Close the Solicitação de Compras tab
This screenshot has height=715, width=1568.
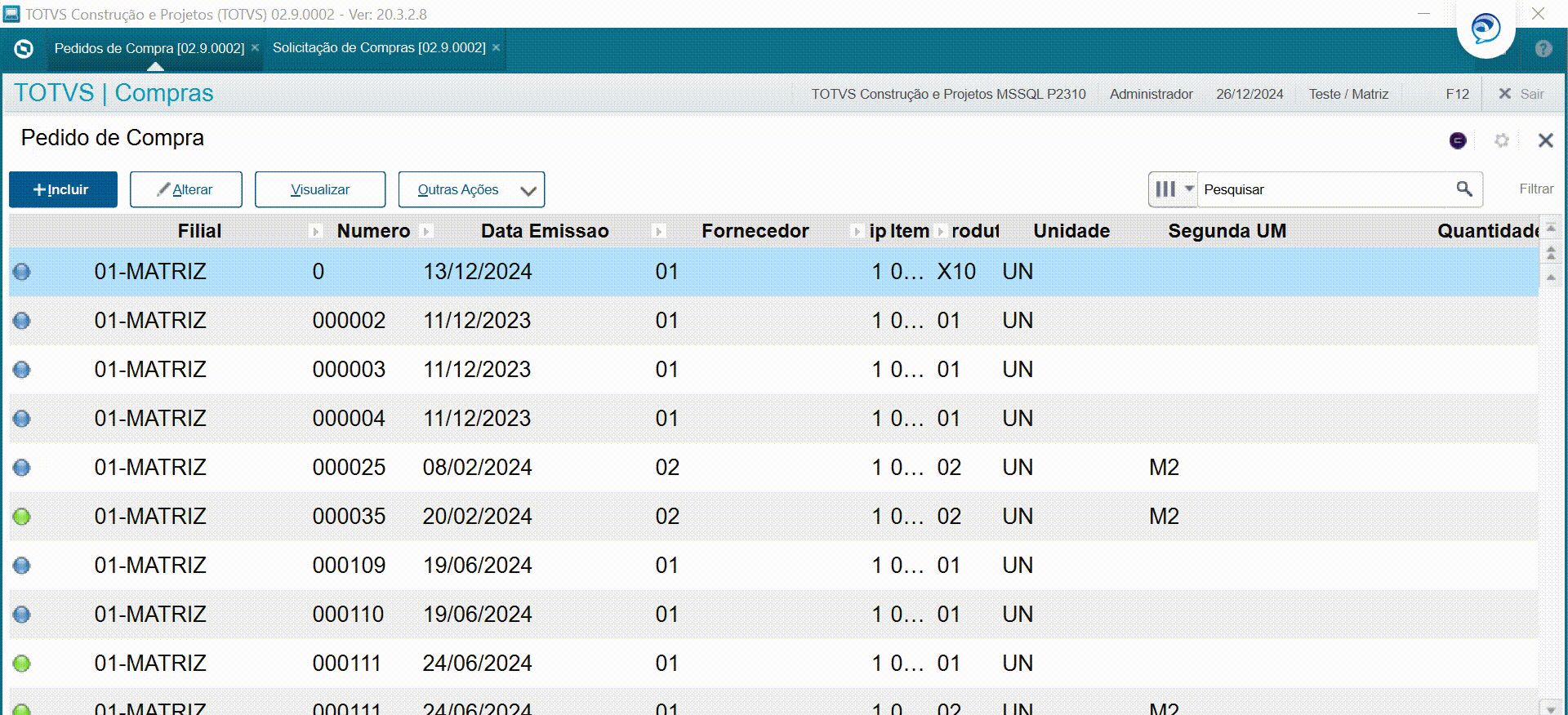click(496, 48)
